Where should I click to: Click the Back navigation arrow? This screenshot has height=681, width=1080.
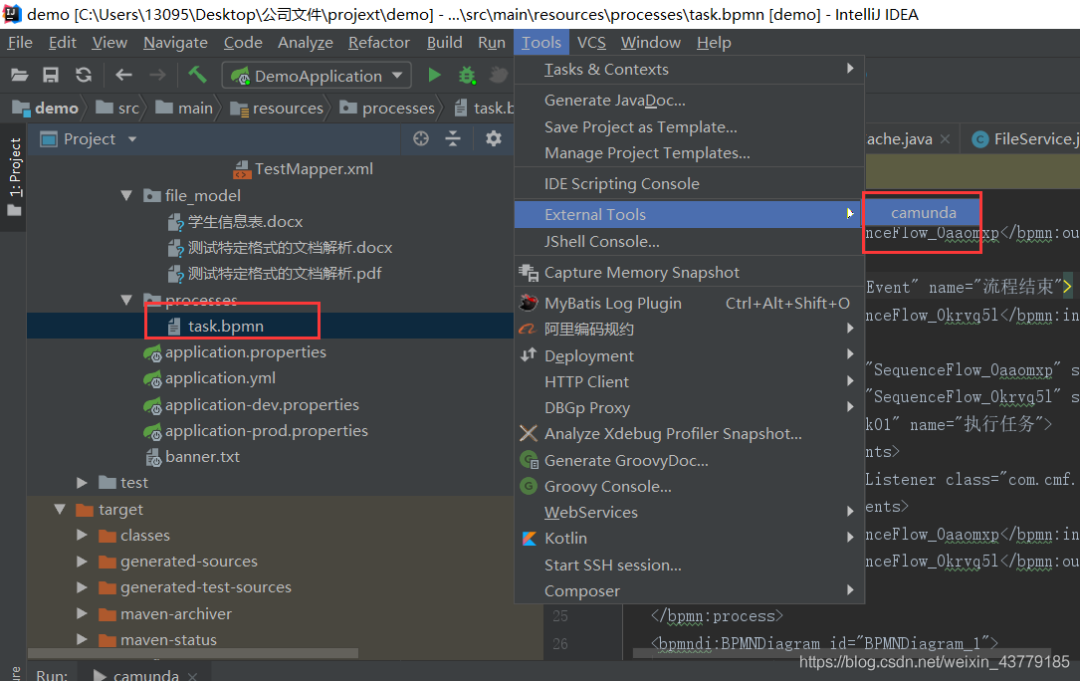pyautogui.click(x=123, y=75)
